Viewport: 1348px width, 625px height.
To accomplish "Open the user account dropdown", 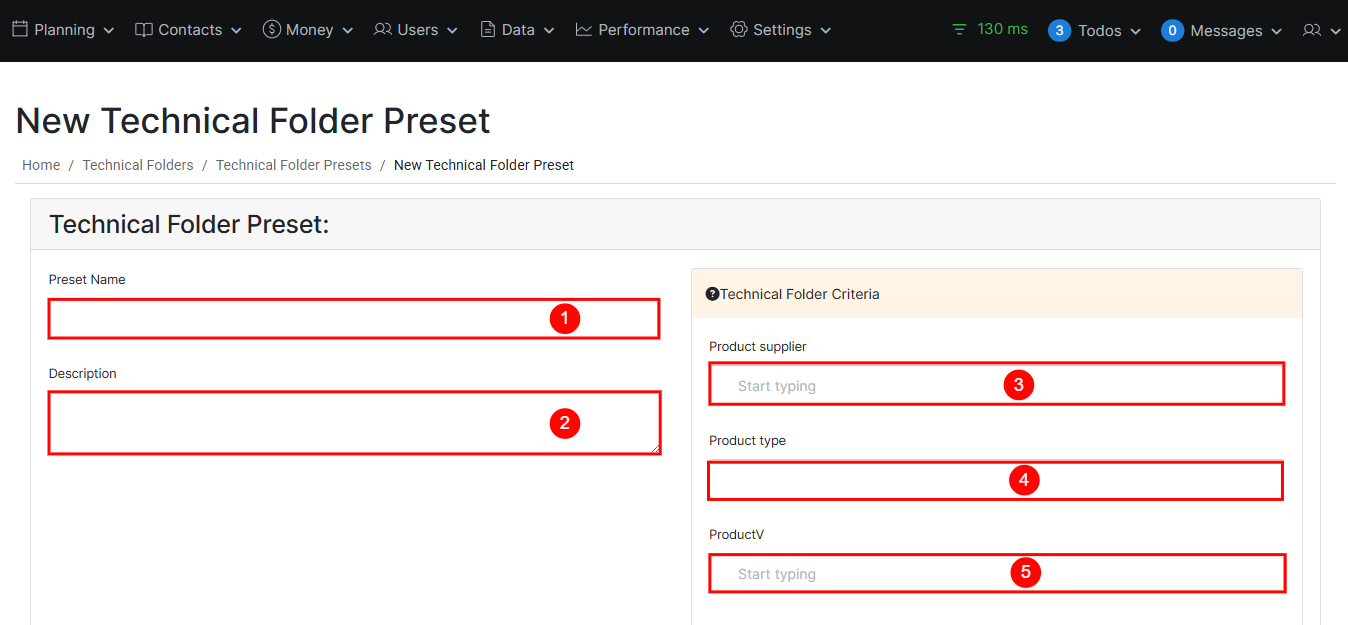I will click(x=1322, y=31).
